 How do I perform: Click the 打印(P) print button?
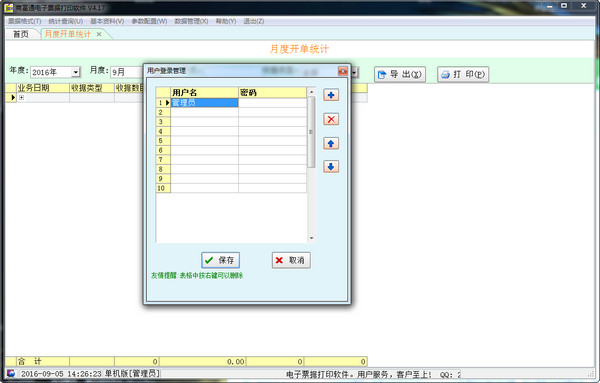tap(463, 74)
